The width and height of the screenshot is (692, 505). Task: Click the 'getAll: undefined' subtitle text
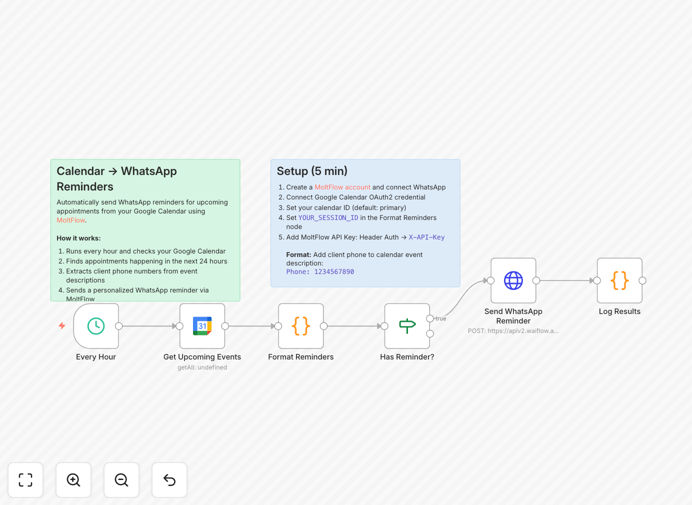click(202, 367)
